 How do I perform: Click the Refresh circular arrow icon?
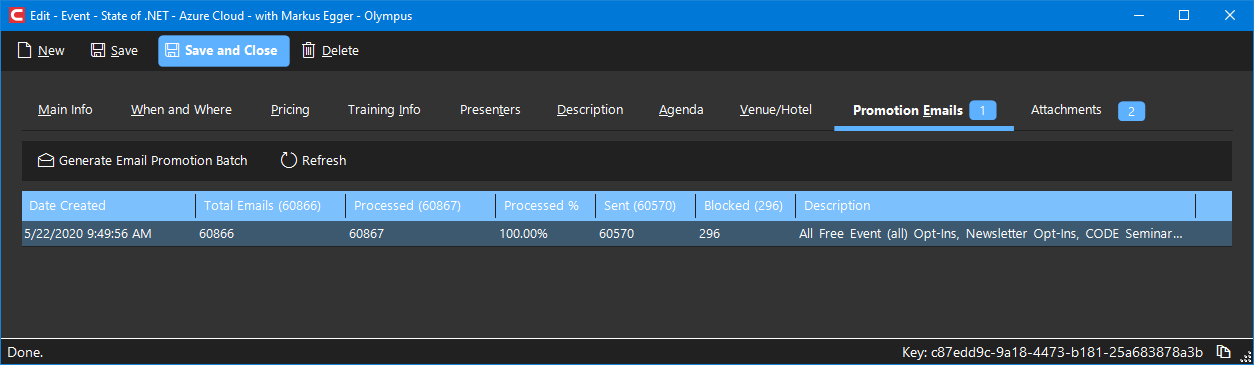click(x=289, y=160)
